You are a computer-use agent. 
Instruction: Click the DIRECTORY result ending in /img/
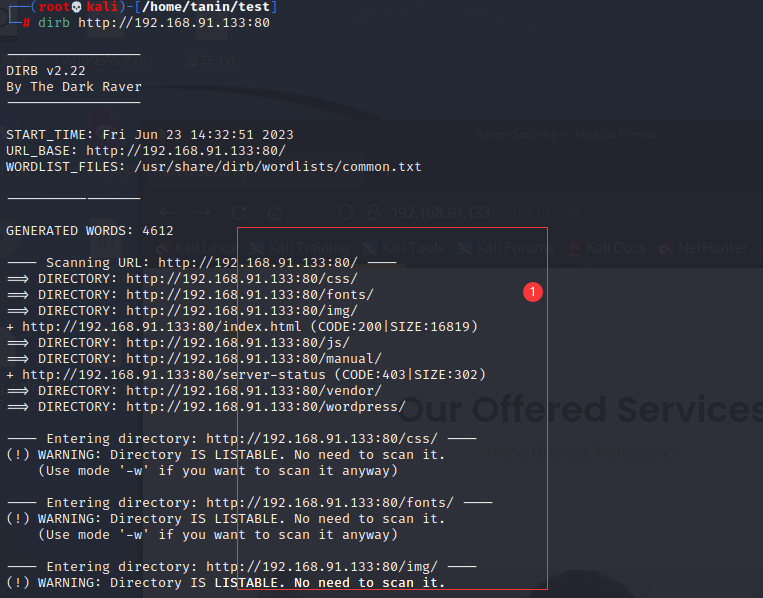pos(182,310)
